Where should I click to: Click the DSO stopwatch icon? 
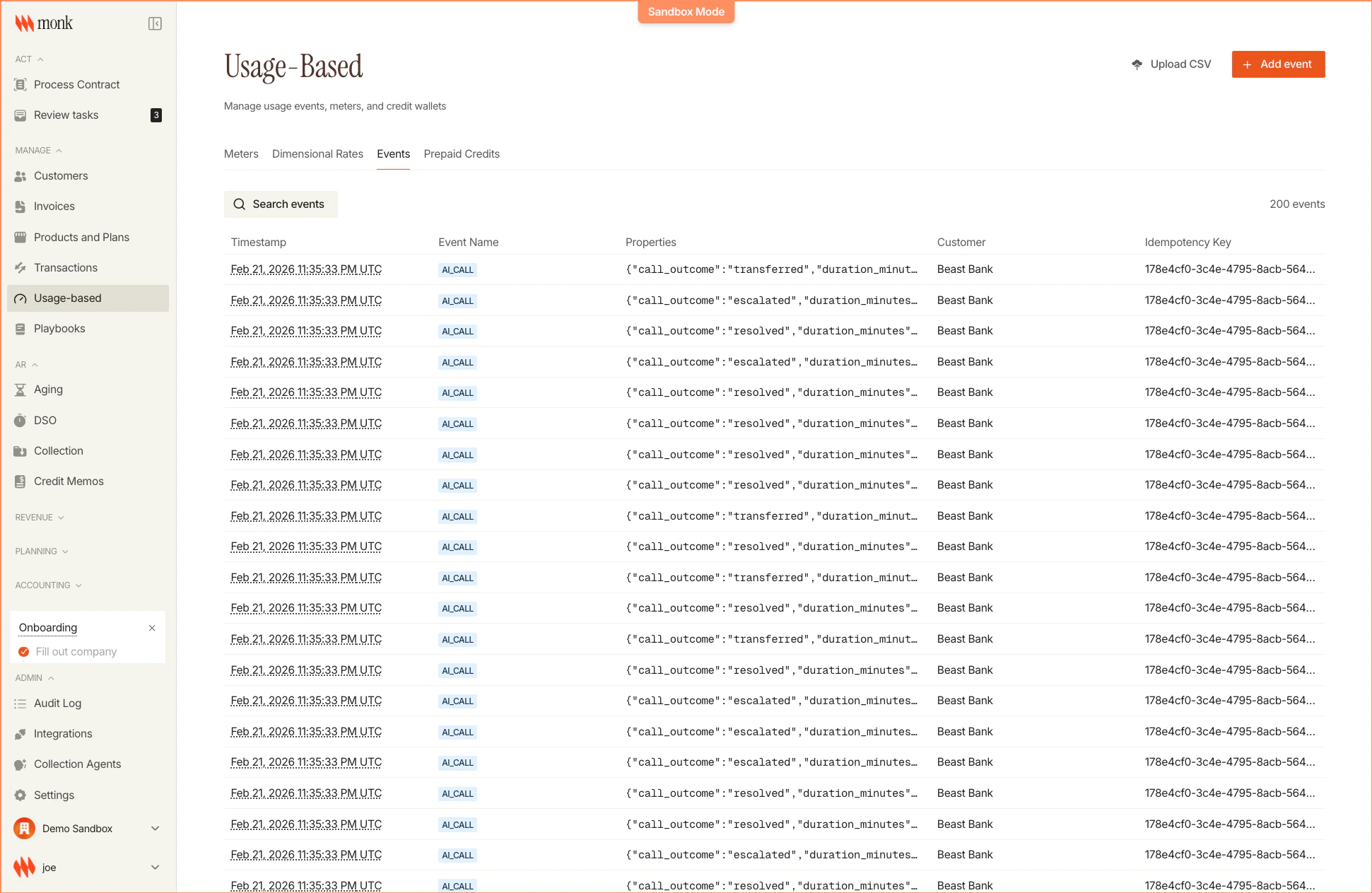20,421
